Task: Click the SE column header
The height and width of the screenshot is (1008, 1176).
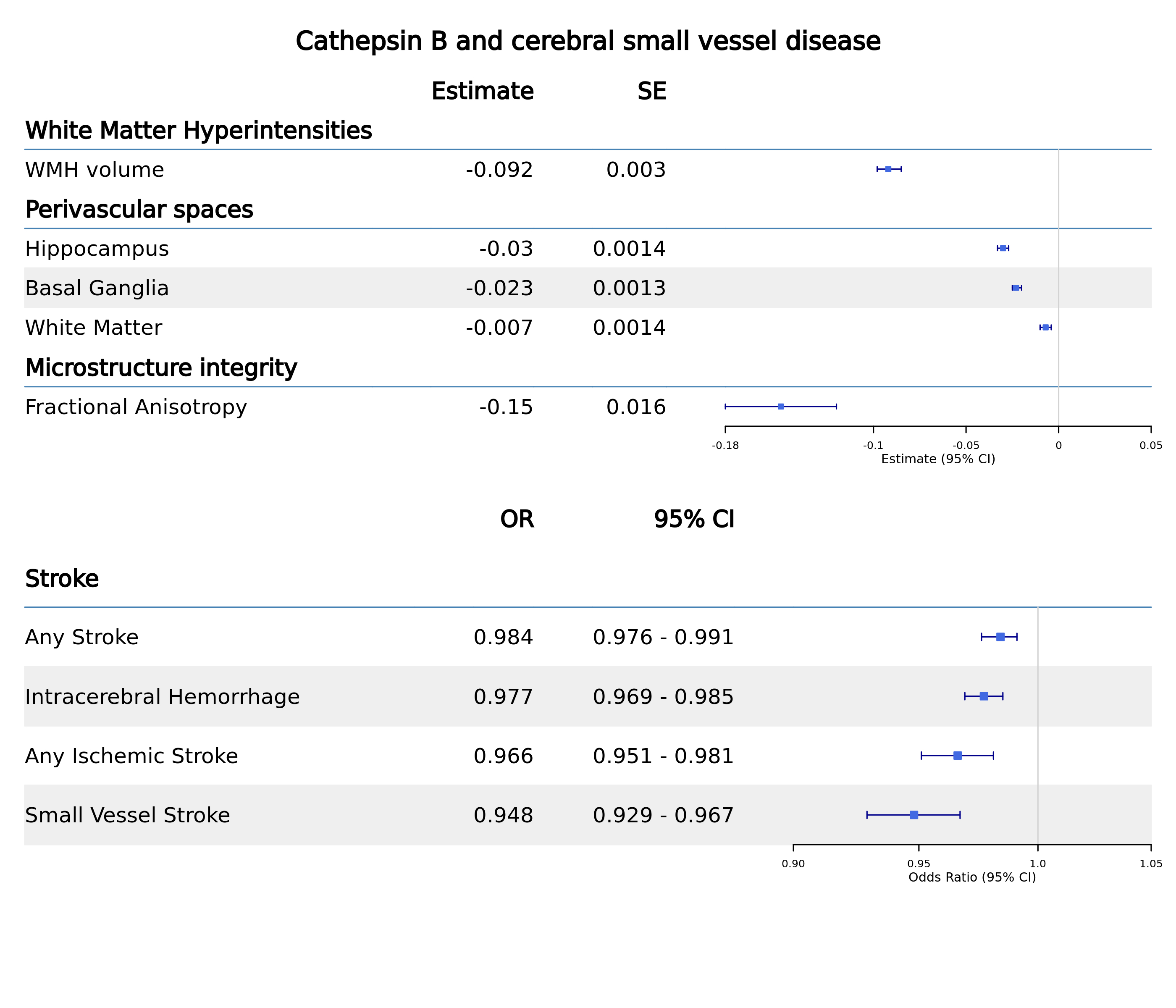Action: pyautogui.click(x=651, y=92)
